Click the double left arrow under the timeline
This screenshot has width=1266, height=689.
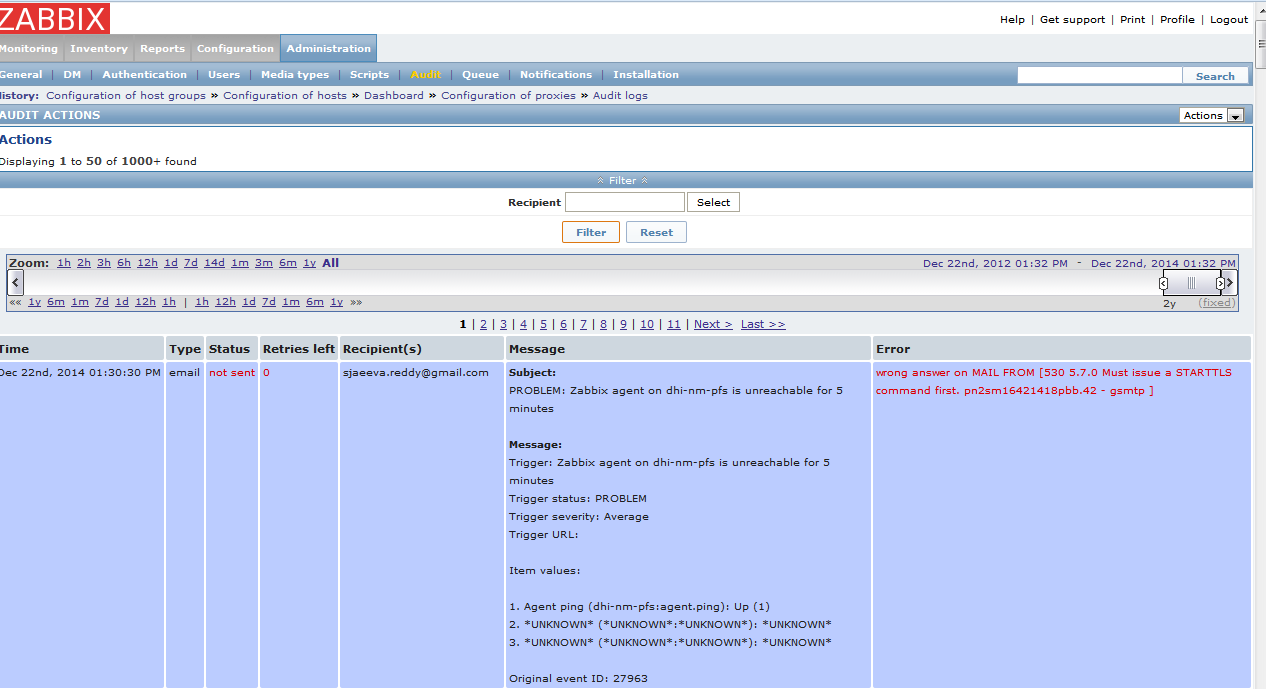click(x=15, y=302)
